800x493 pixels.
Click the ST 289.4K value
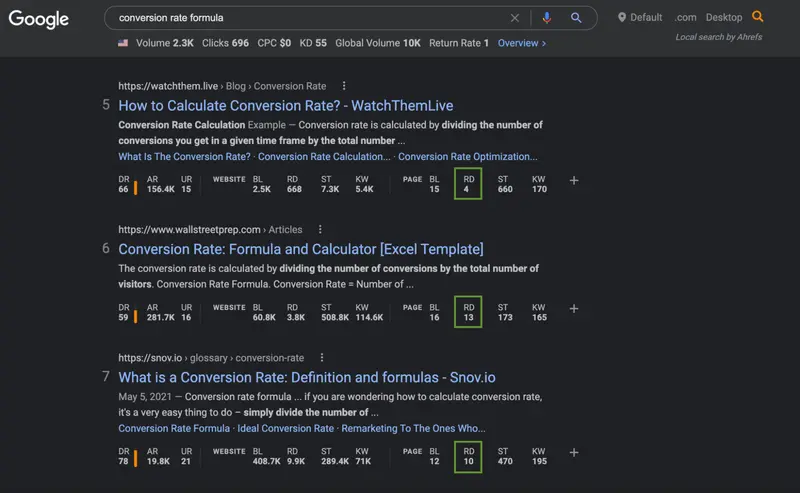coord(335,461)
